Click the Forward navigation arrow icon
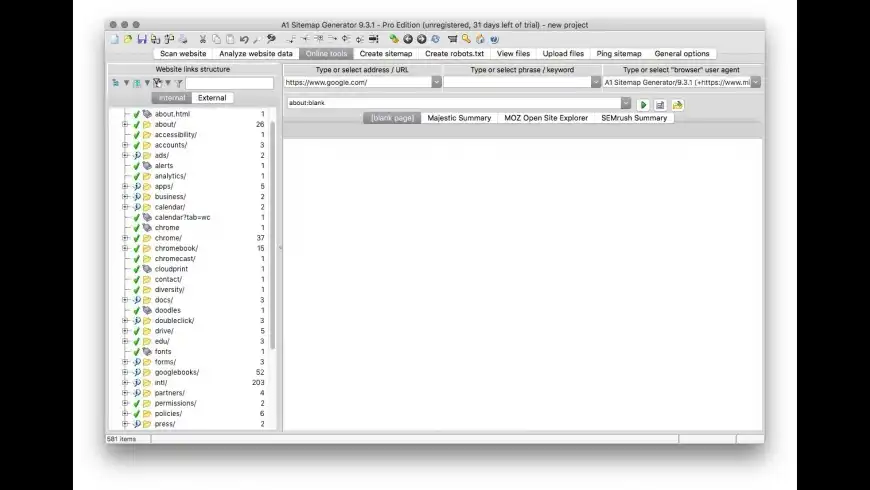The width and height of the screenshot is (870, 490). 422,39
